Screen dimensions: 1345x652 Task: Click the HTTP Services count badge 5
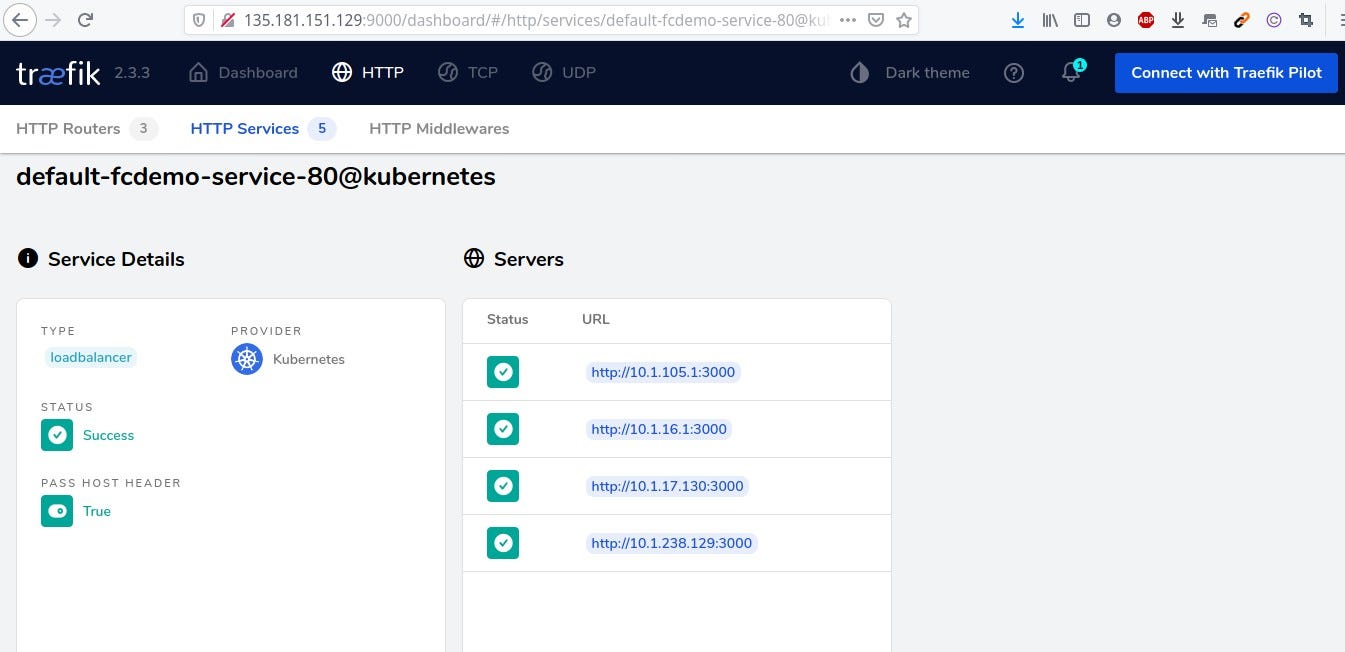click(322, 128)
